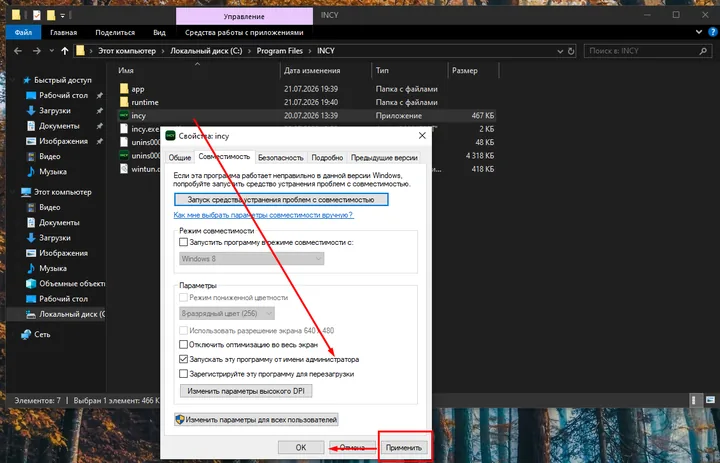Open the runtime folder icon
The image size is (720, 463).
[x=124, y=102]
